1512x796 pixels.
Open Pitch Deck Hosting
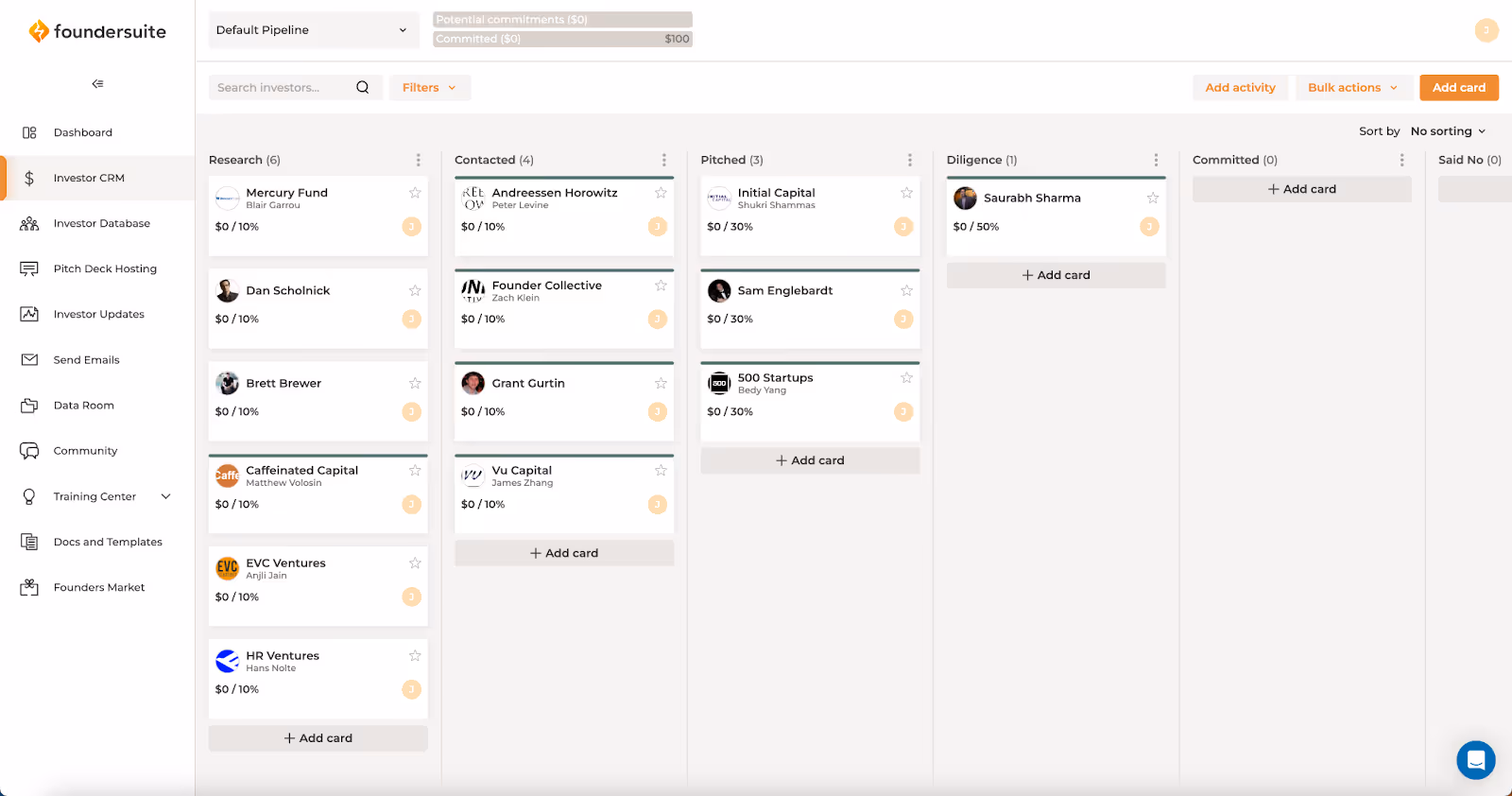coord(105,268)
